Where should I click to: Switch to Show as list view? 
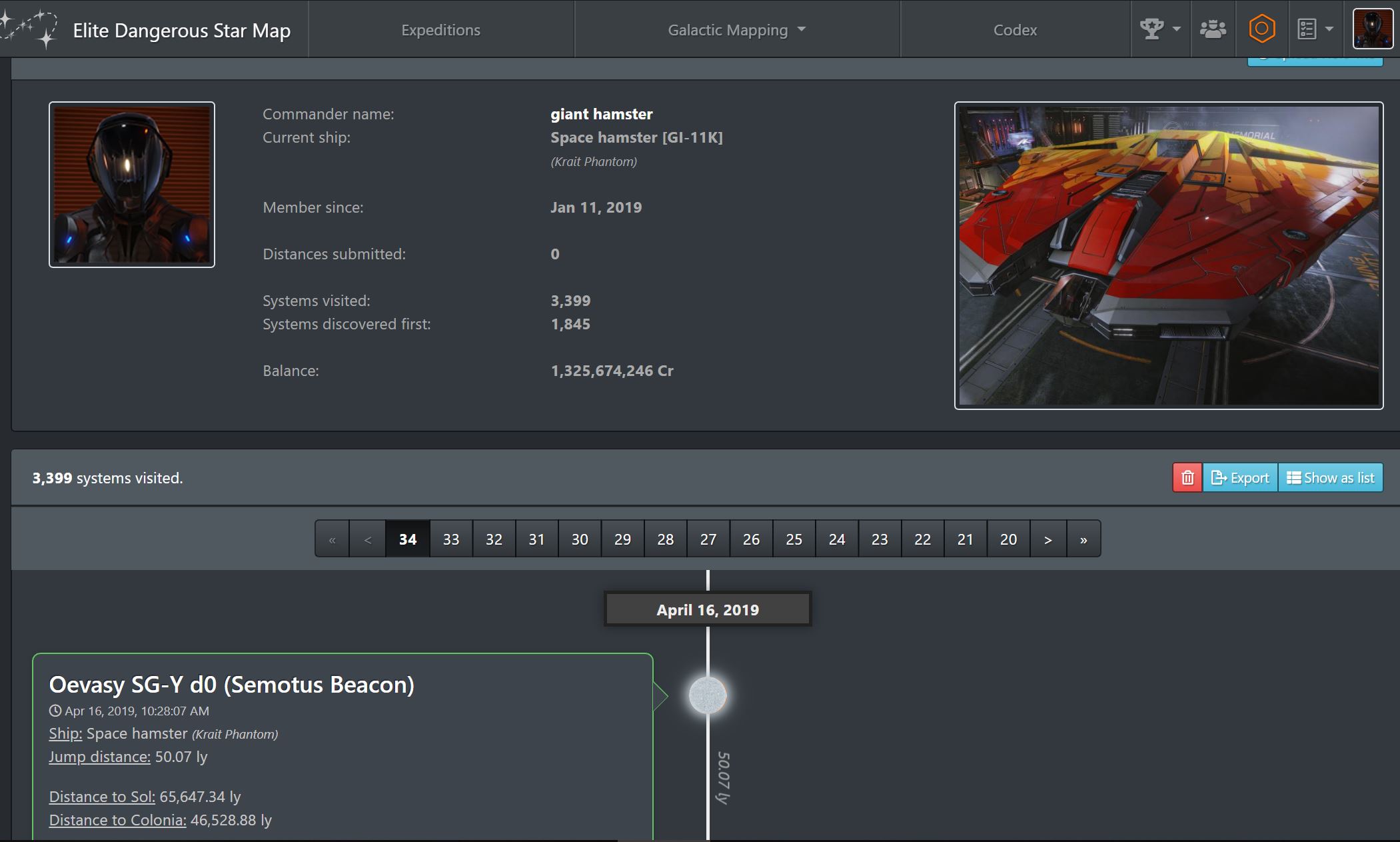[x=1331, y=477]
